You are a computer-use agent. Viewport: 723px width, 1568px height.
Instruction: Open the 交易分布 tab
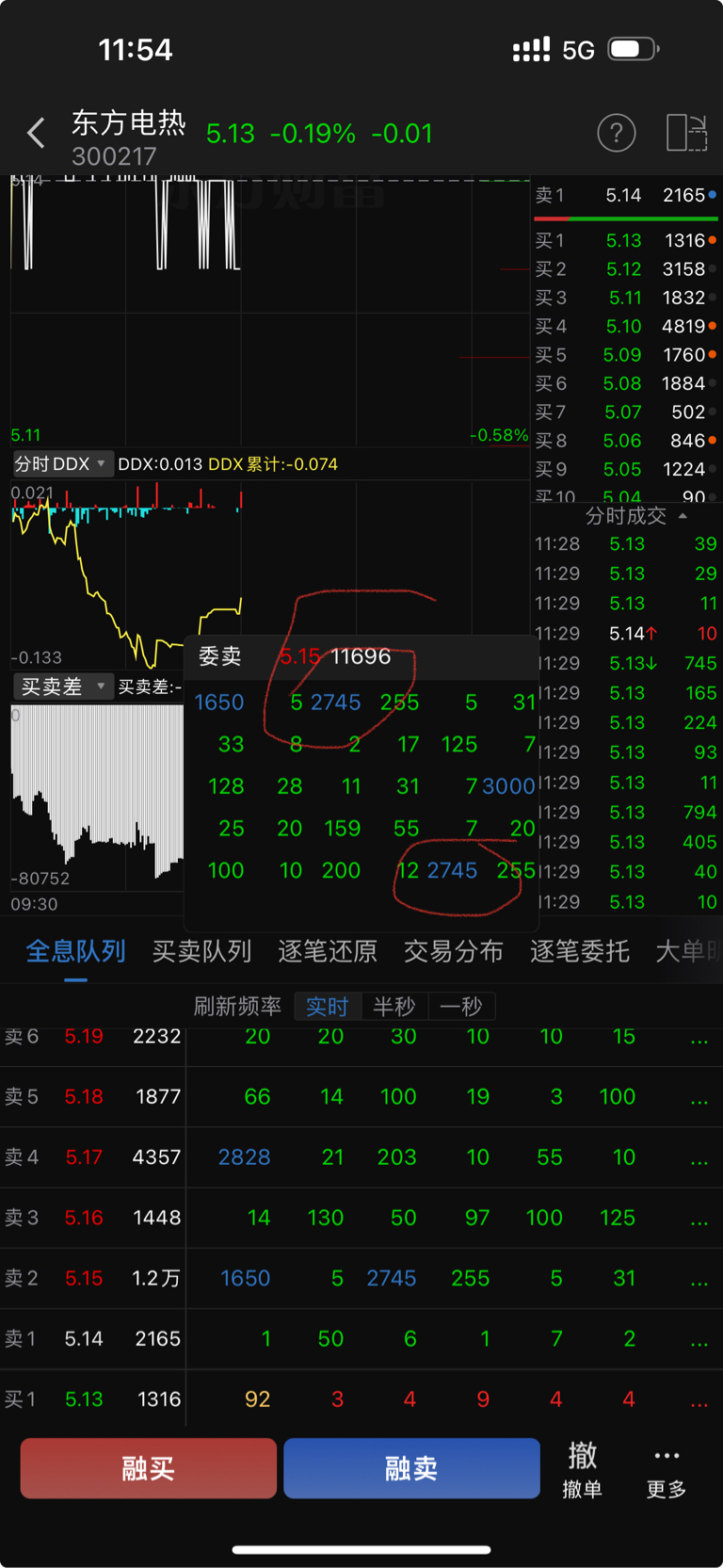(454, 951)
